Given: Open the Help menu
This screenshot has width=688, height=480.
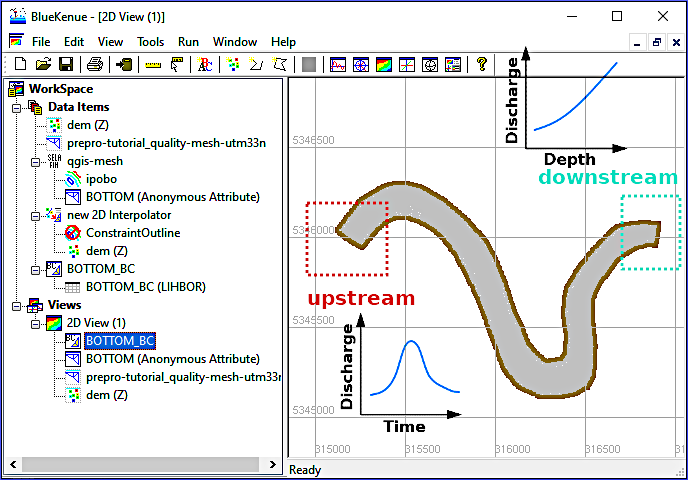Looking at the screenshot, I should click(x=283, y=42).
